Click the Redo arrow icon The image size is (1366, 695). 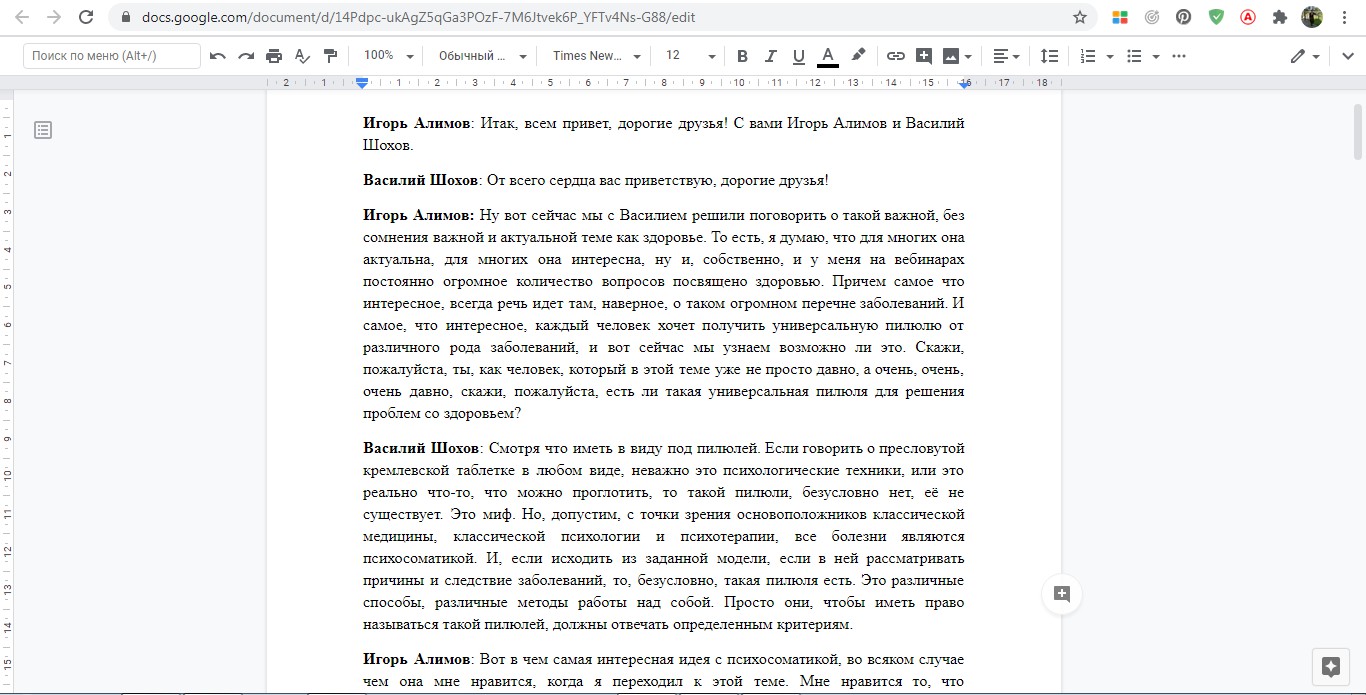246,56
